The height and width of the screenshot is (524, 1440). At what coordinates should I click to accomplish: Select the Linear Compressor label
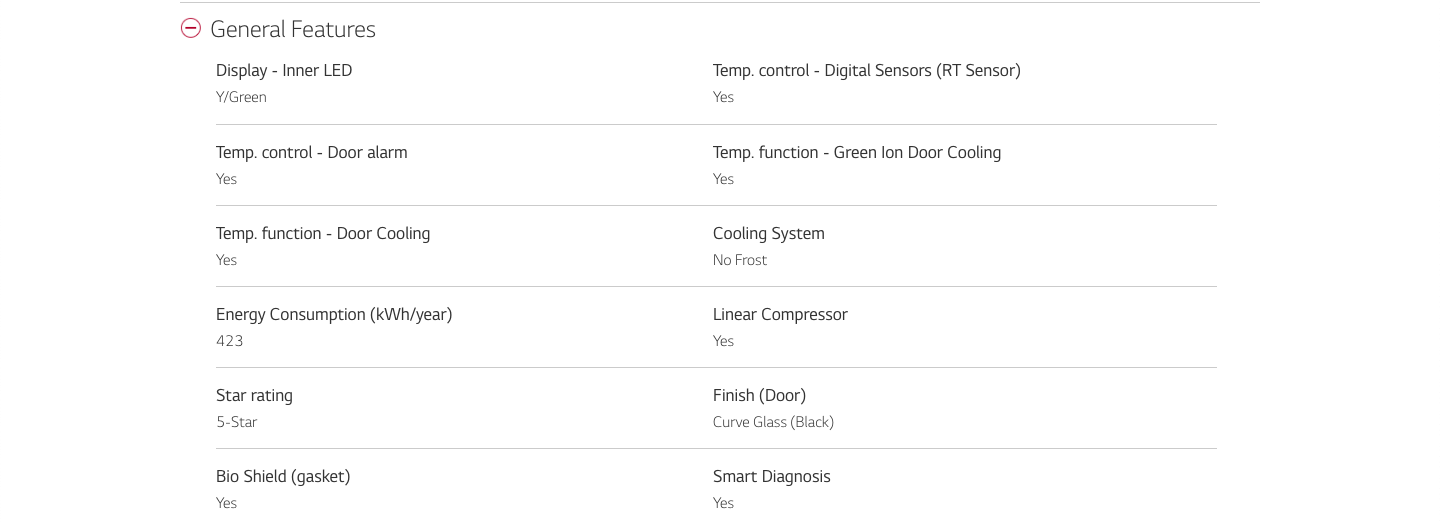(780, 315)
